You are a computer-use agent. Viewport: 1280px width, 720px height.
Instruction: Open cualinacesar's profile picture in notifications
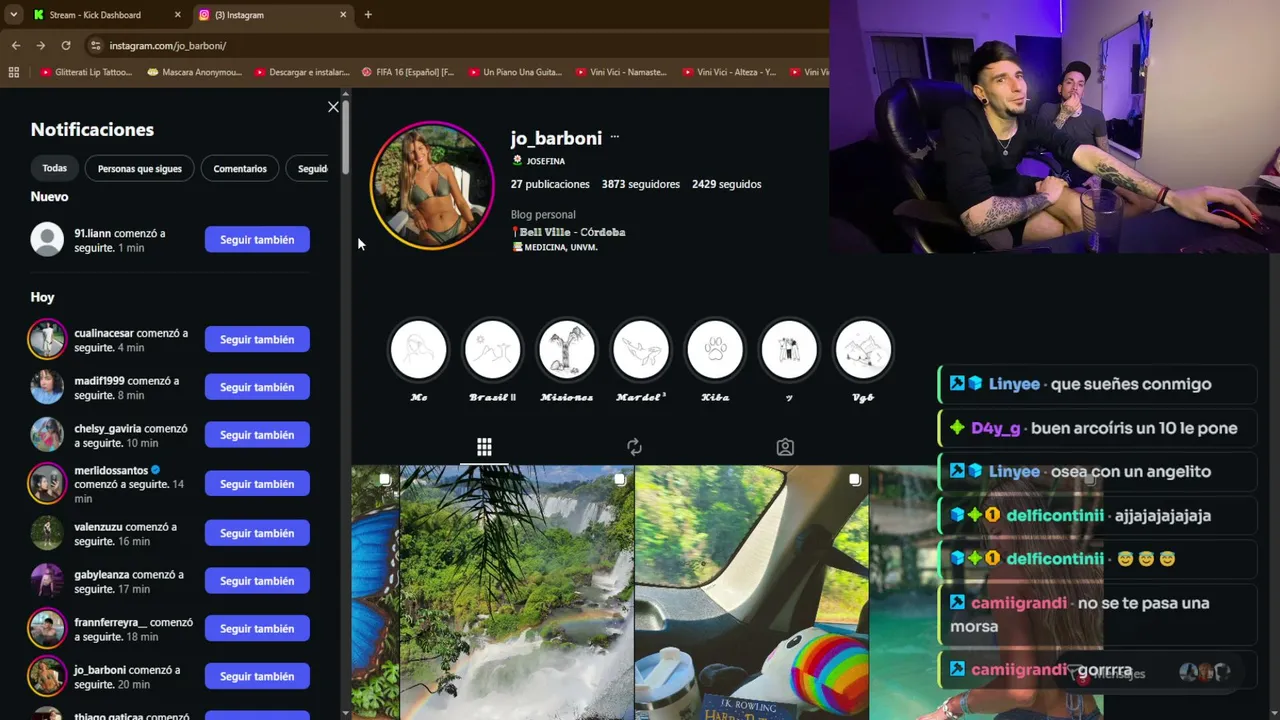(x=47, y=340)
